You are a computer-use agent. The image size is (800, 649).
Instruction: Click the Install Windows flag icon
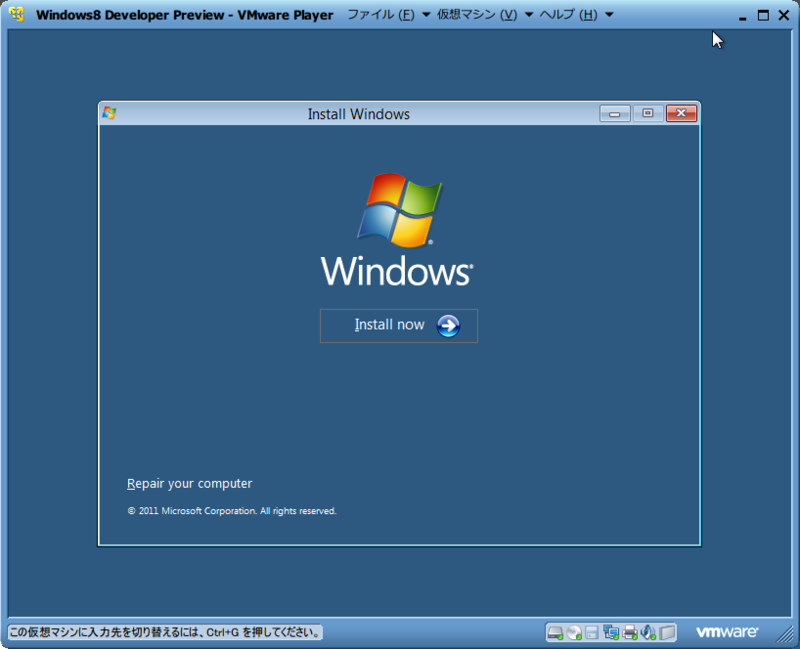coord(109,113)
